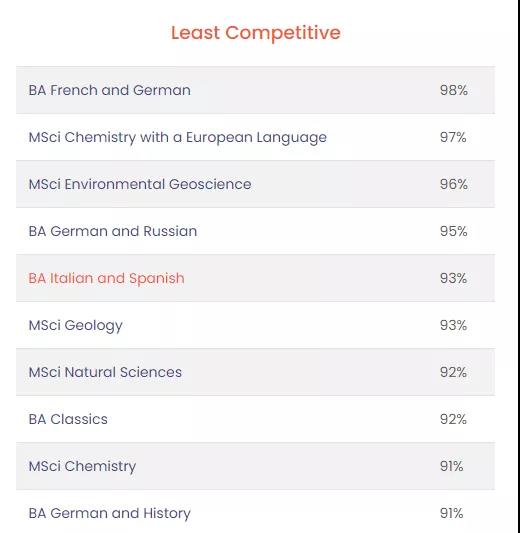Open the MSci Natural Sciences entry
This screenshot has width=520, height=533.
(255, 372)
